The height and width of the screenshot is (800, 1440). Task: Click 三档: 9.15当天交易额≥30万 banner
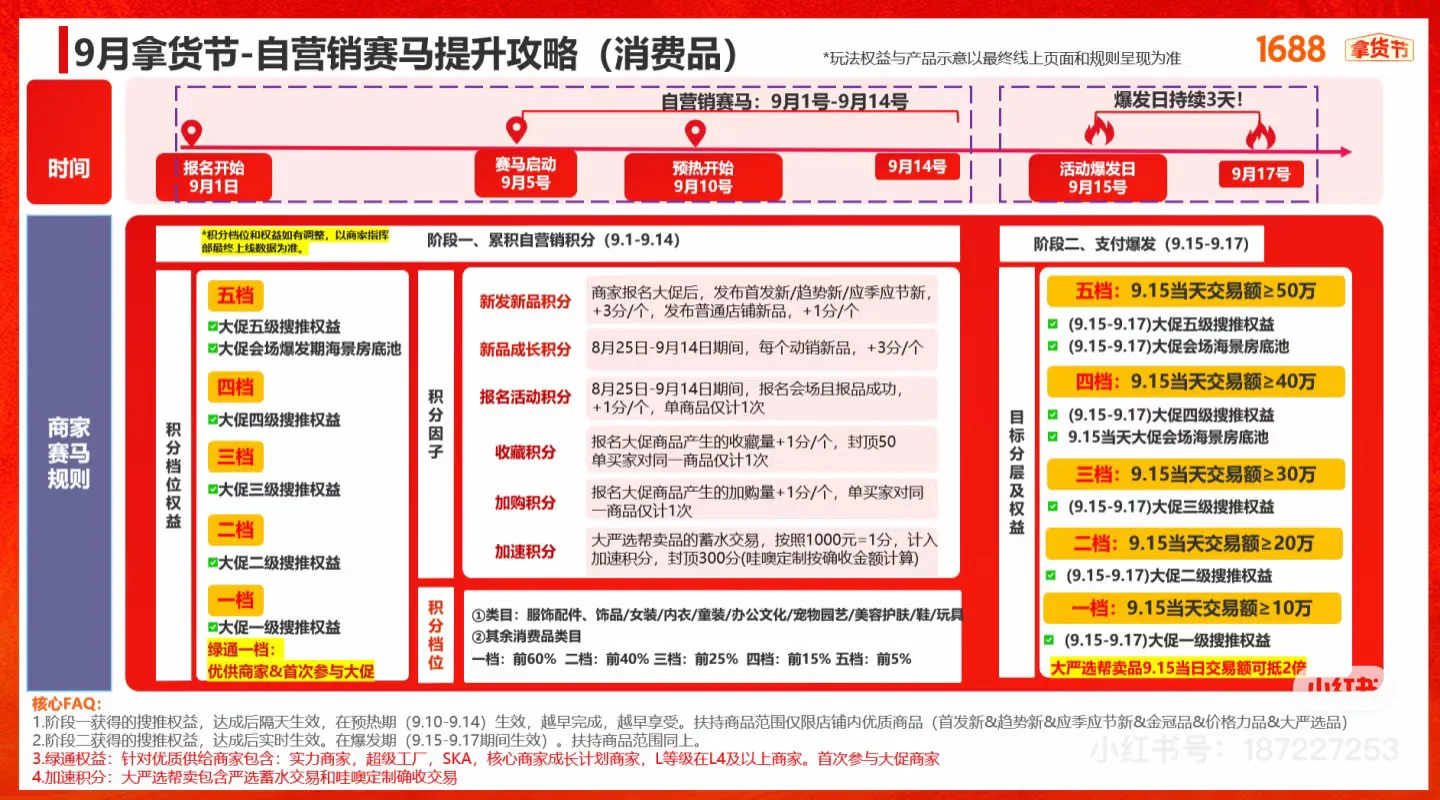tap(1195, 474)
